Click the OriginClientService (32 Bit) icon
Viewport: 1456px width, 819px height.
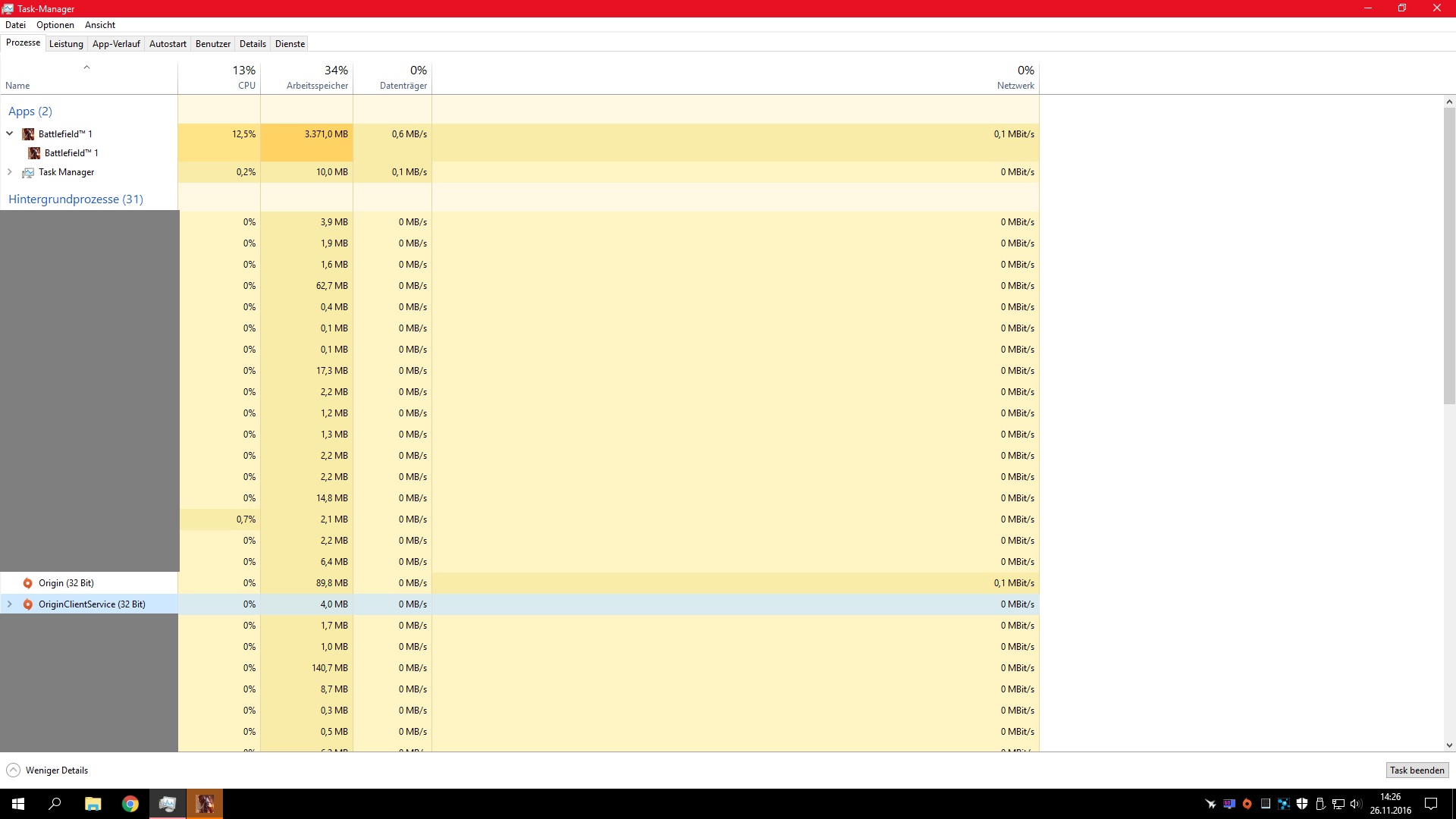coord(28,604)
